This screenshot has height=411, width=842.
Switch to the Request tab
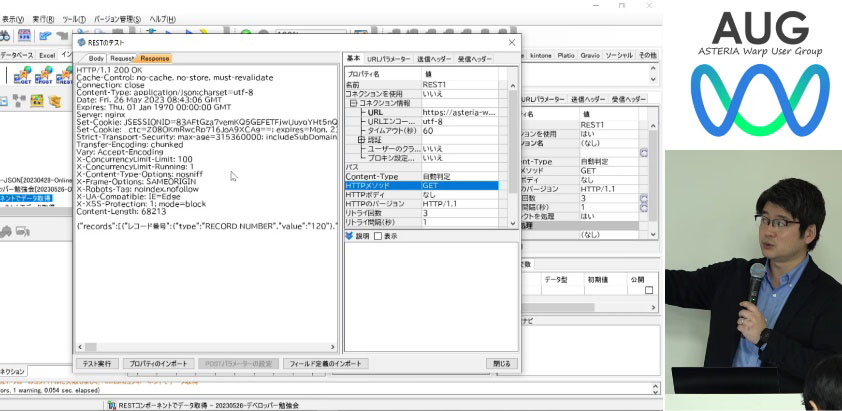pos(122,58)
